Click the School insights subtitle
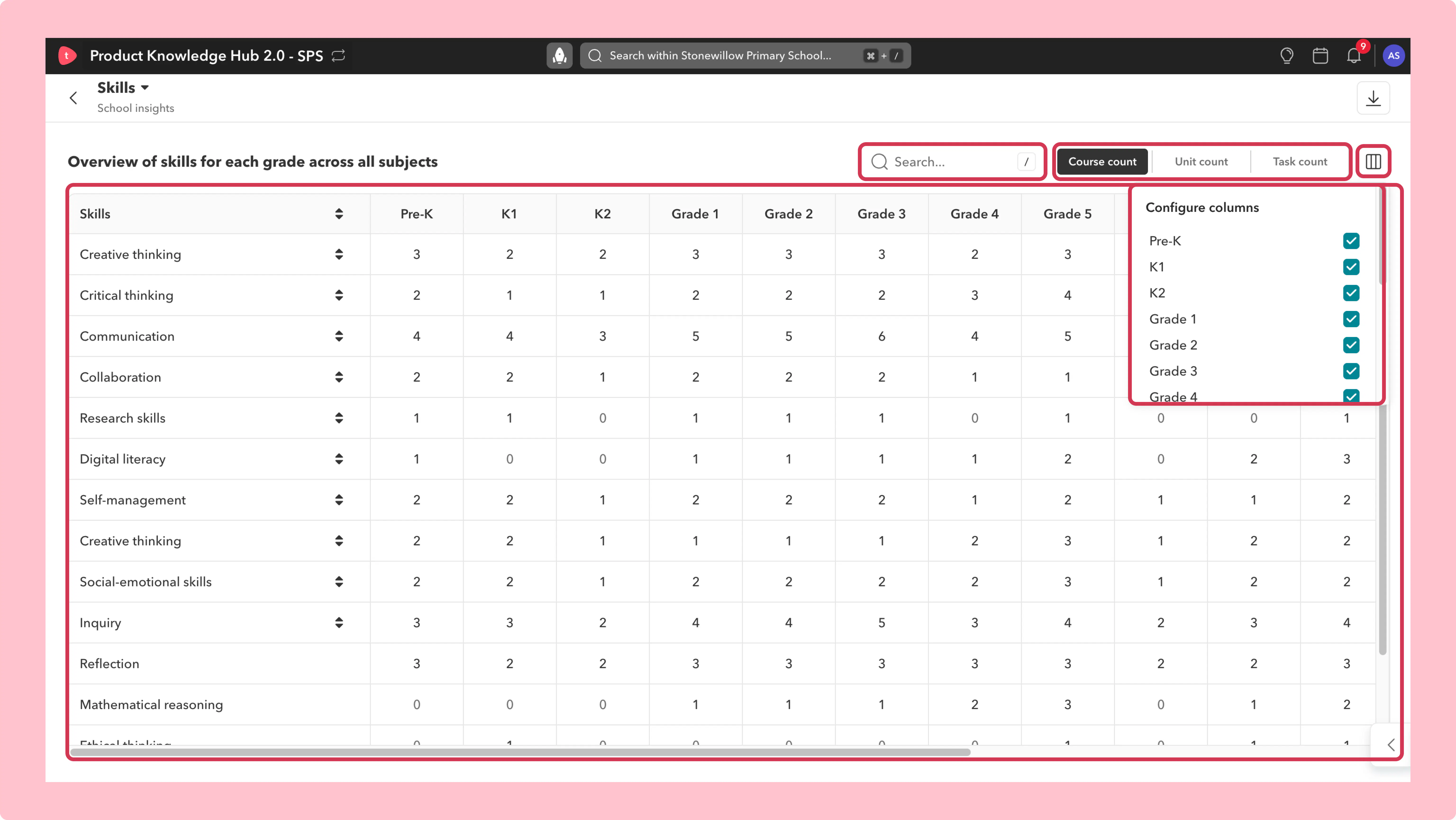Image resolution: width=1456 pixels, height=820 pixels. [x=136, y=108]
